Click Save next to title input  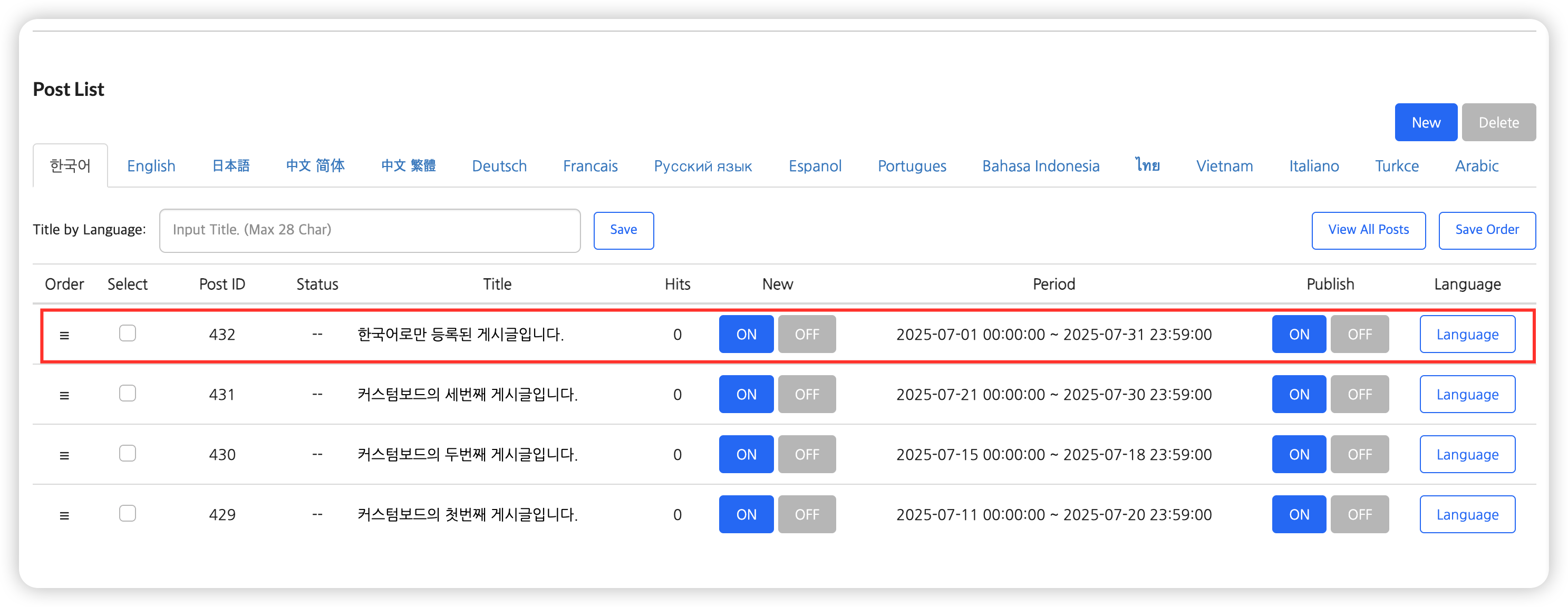[623, 230]
